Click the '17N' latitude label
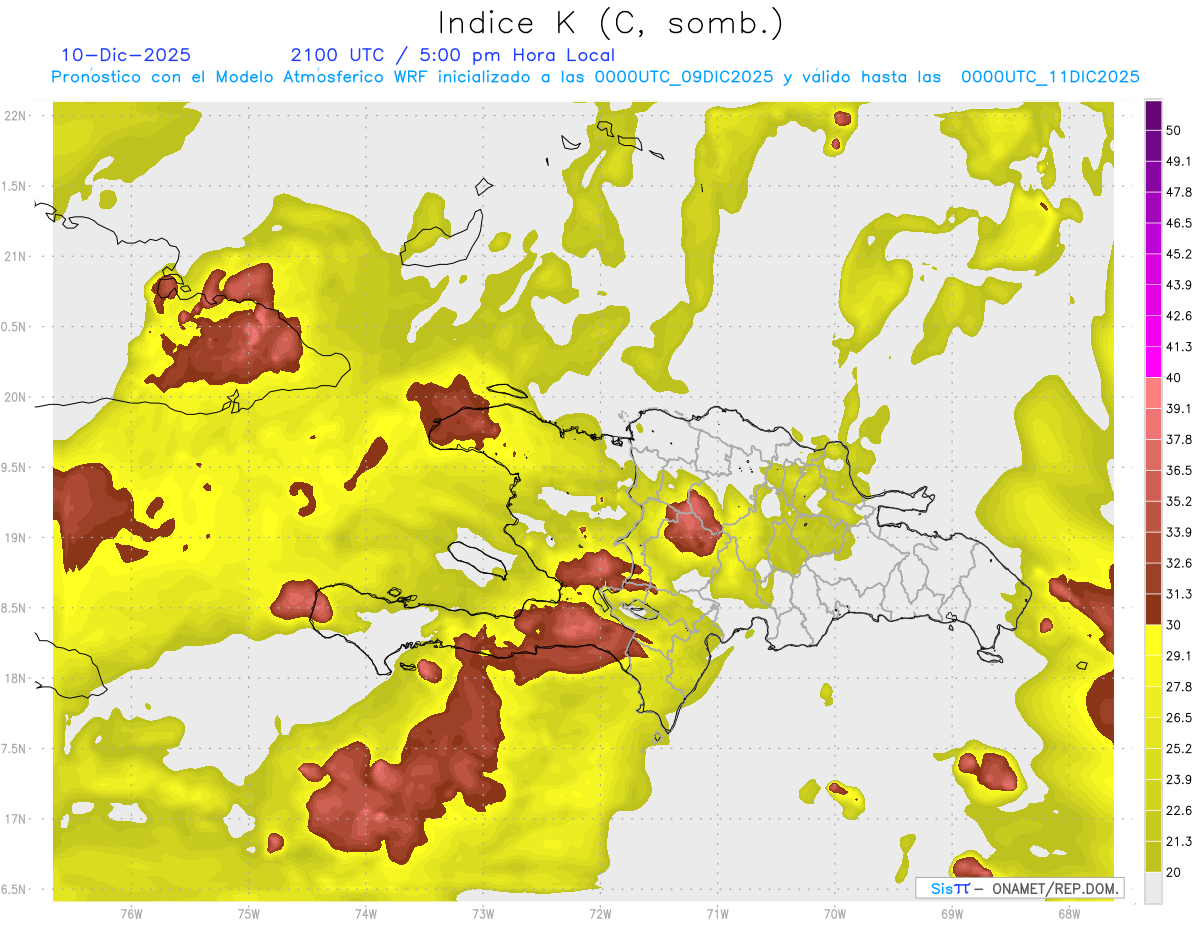 pyautogui.click(x=17, y=819)
